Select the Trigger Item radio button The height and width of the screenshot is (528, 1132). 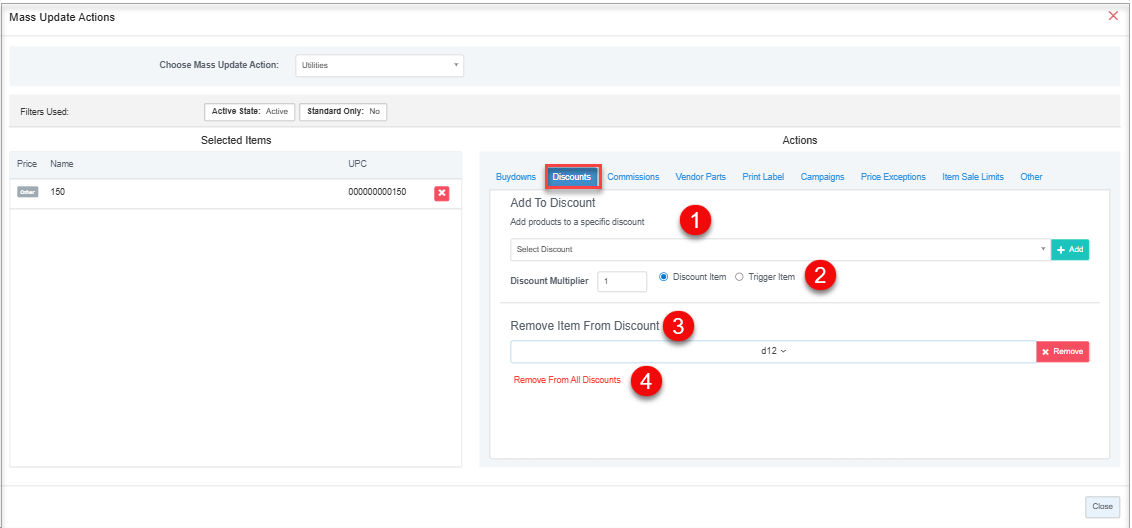pos(739,277)
